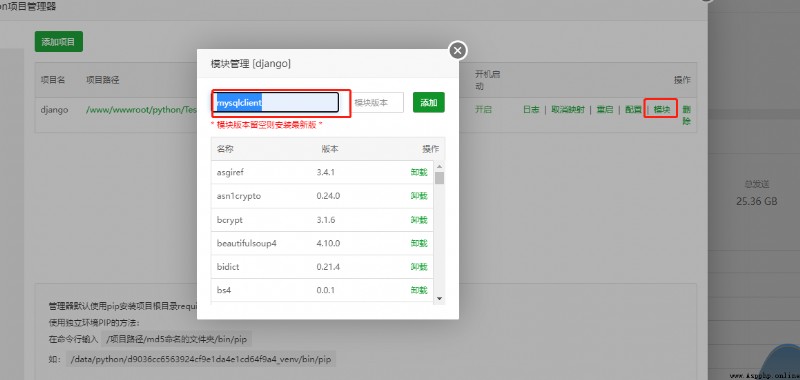Click the green 添加 button in dialog
This screenshot has width=800, height=380.
tap(429, 103)
